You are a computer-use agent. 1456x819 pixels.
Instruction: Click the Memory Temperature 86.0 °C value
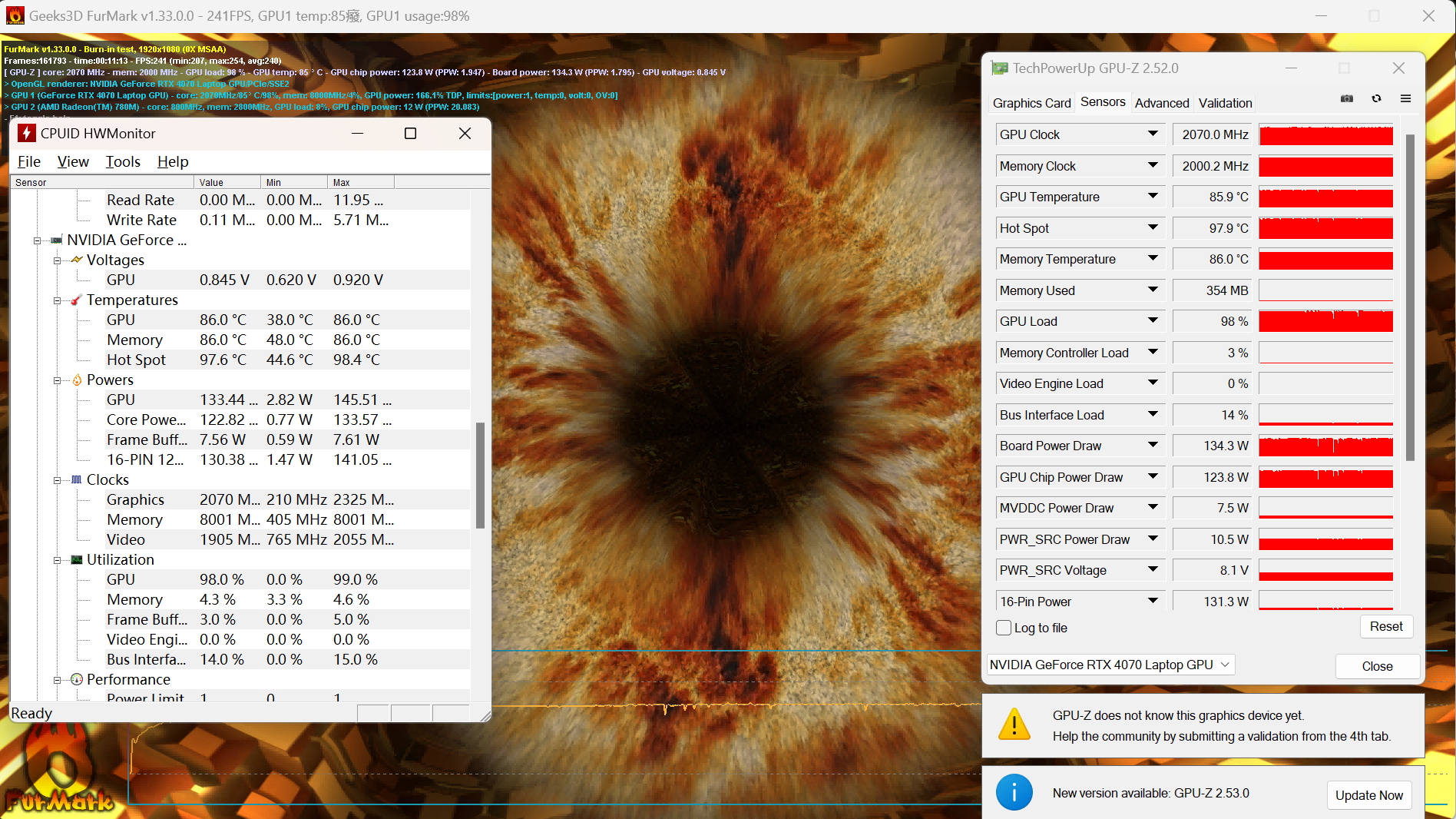pos(1213,259)
